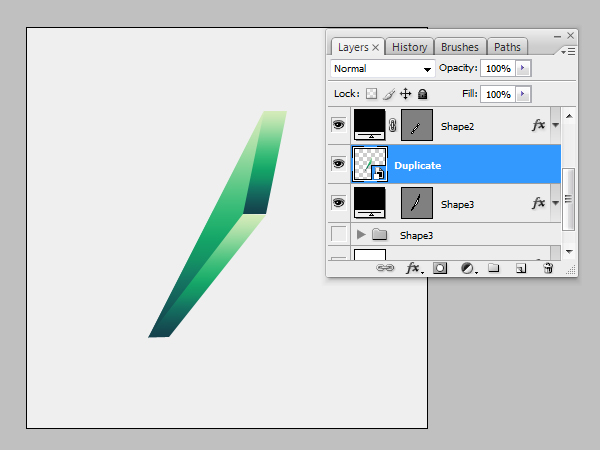Select the Duplicate layer name

417,165
